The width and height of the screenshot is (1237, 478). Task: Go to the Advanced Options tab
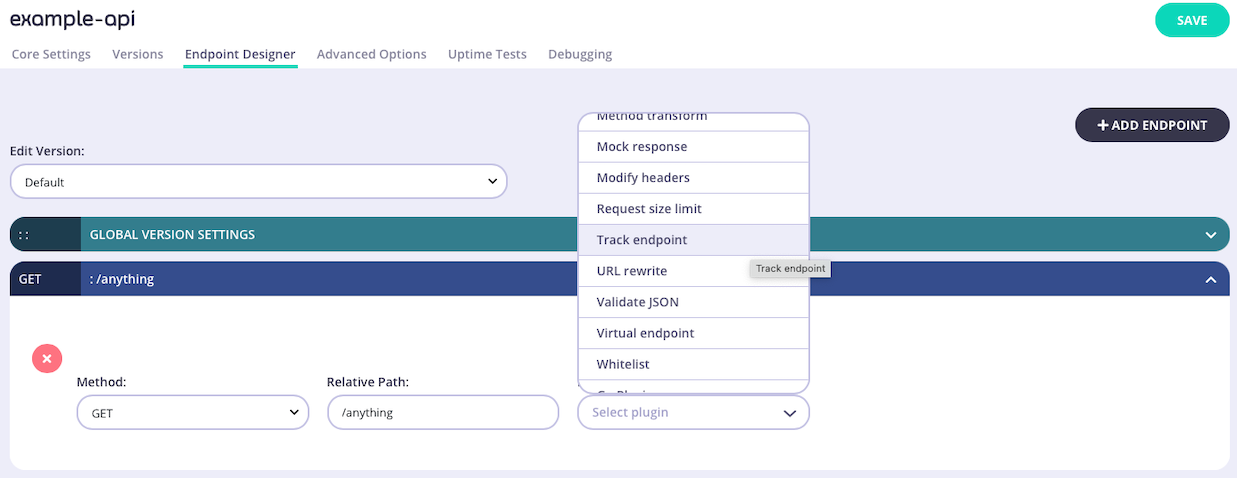click(x=371, y=54)
